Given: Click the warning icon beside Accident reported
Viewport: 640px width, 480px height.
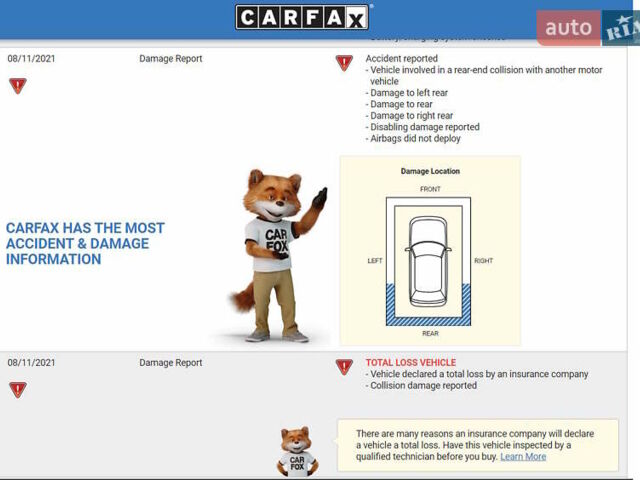Looking at the screenshot, I should 344,63.
